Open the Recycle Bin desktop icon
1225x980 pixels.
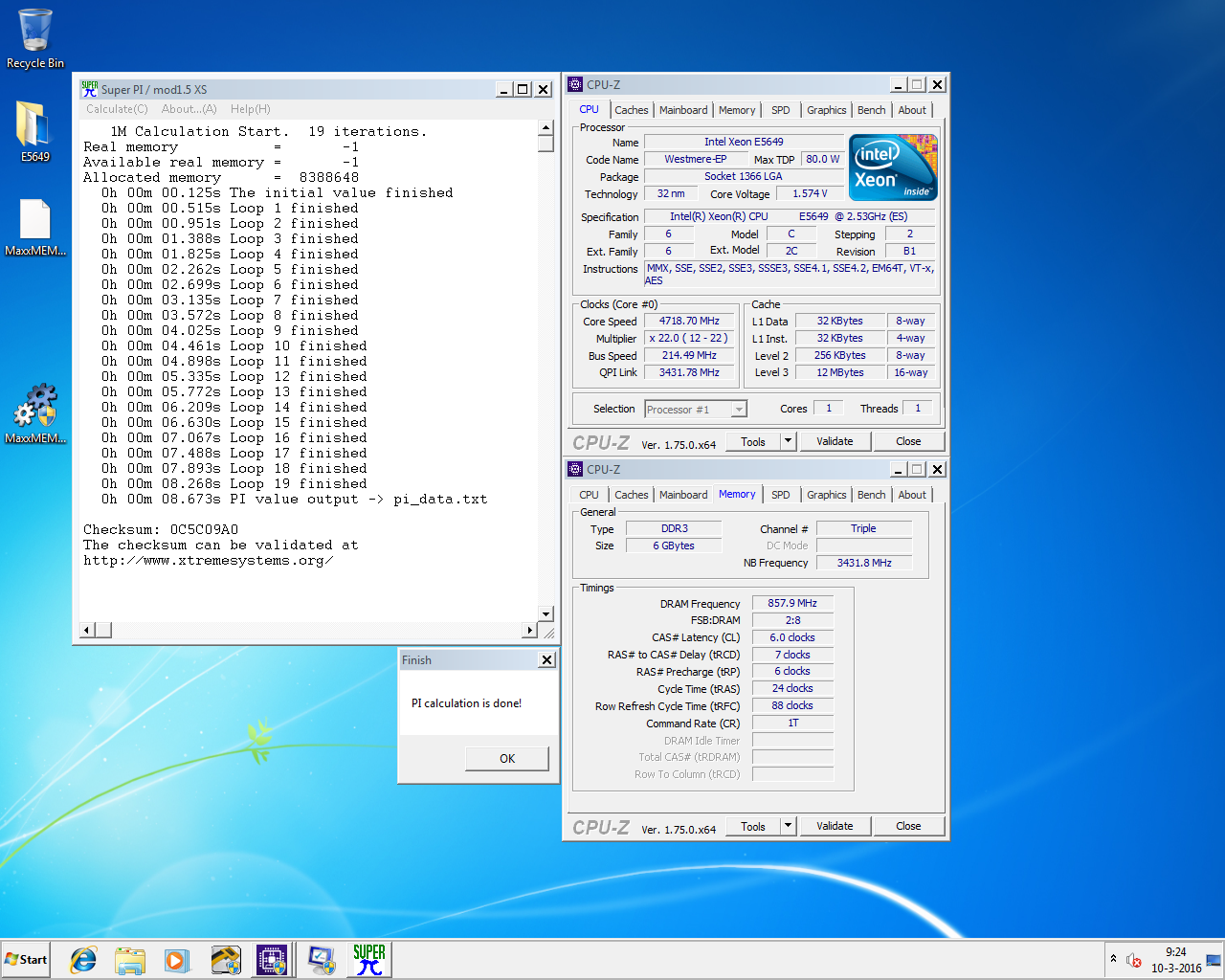point(35,38)
